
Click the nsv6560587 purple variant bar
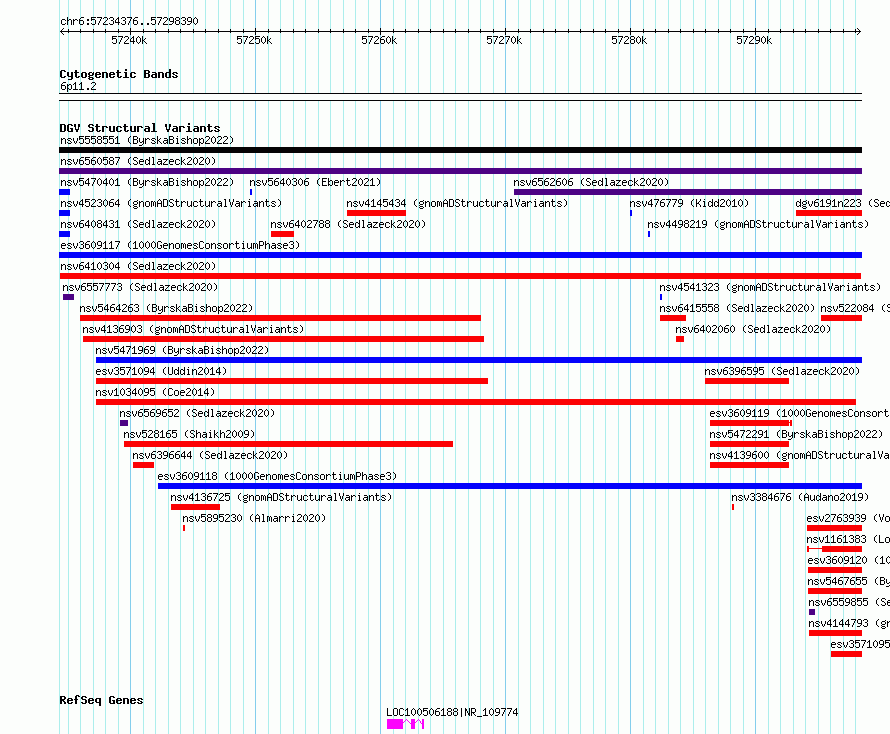pyautogui.click(x=460, y=171)
